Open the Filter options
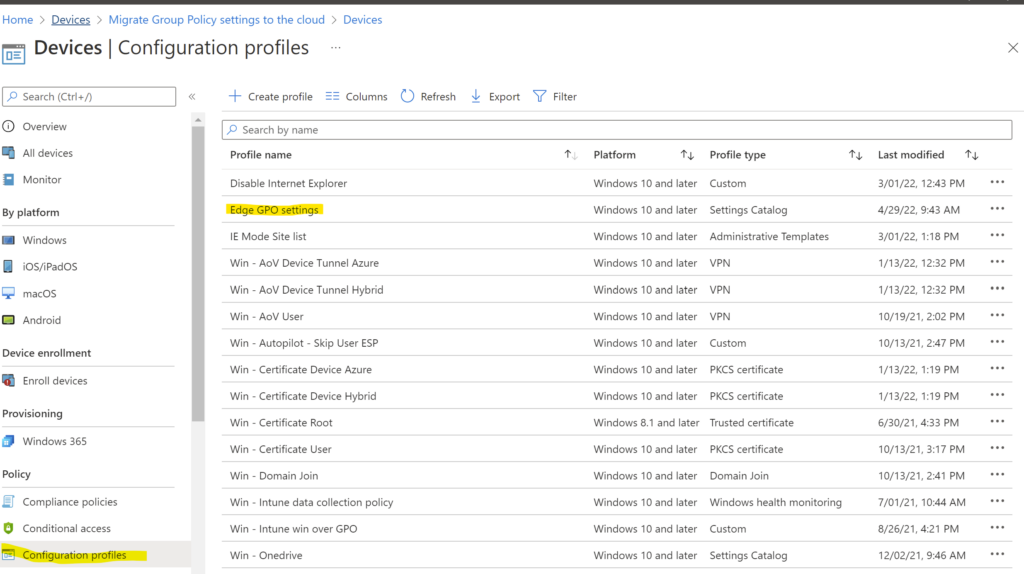The image size is (1024, 574). tap(555, 96)
